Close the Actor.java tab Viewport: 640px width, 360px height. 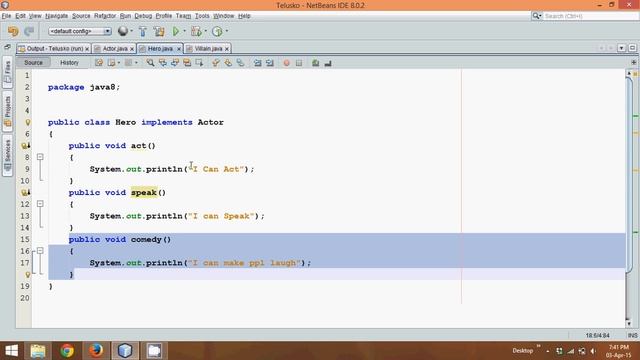click(132, 49)
